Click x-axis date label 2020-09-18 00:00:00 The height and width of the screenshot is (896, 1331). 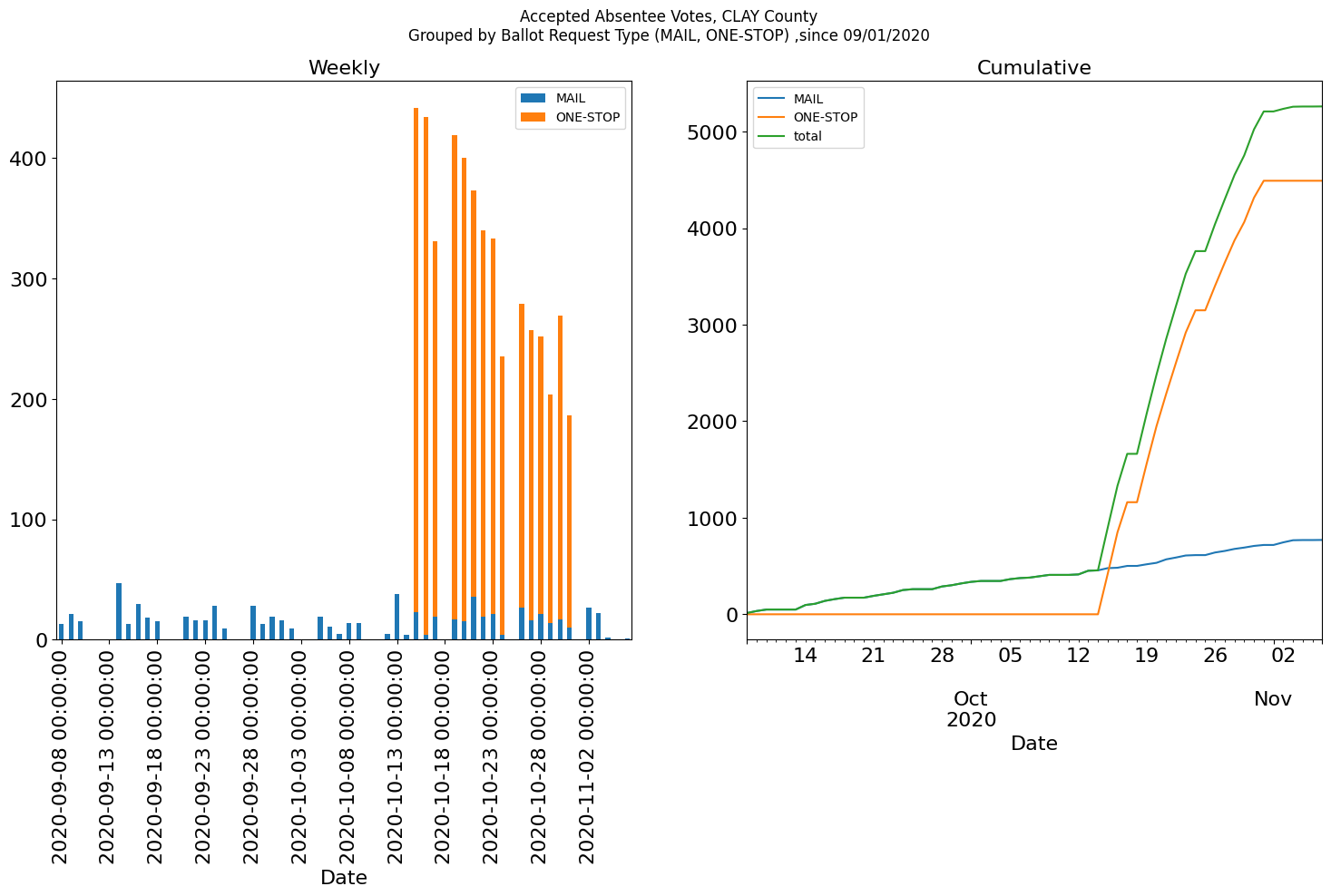coord(156,756)
